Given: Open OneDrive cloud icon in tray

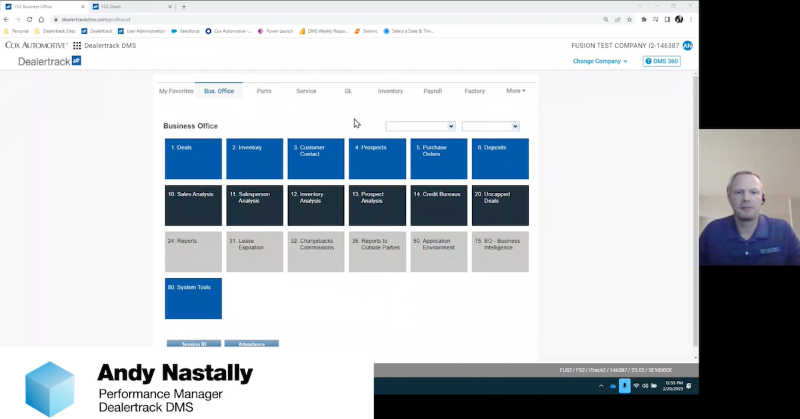Looking at the screenshot, I should 613,386.
